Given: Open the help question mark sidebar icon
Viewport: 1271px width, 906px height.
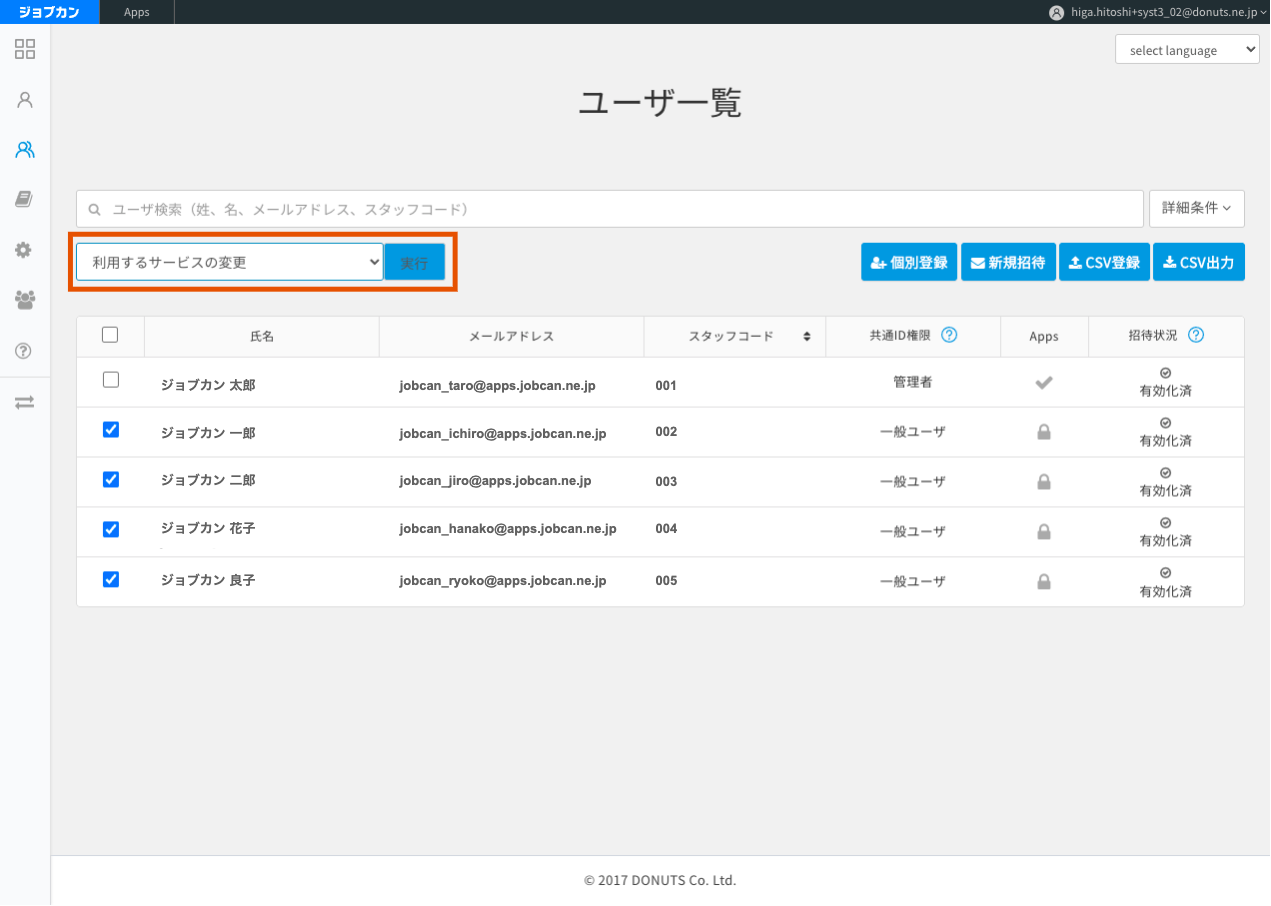Looking at the screenshot, I should point(25,351).
